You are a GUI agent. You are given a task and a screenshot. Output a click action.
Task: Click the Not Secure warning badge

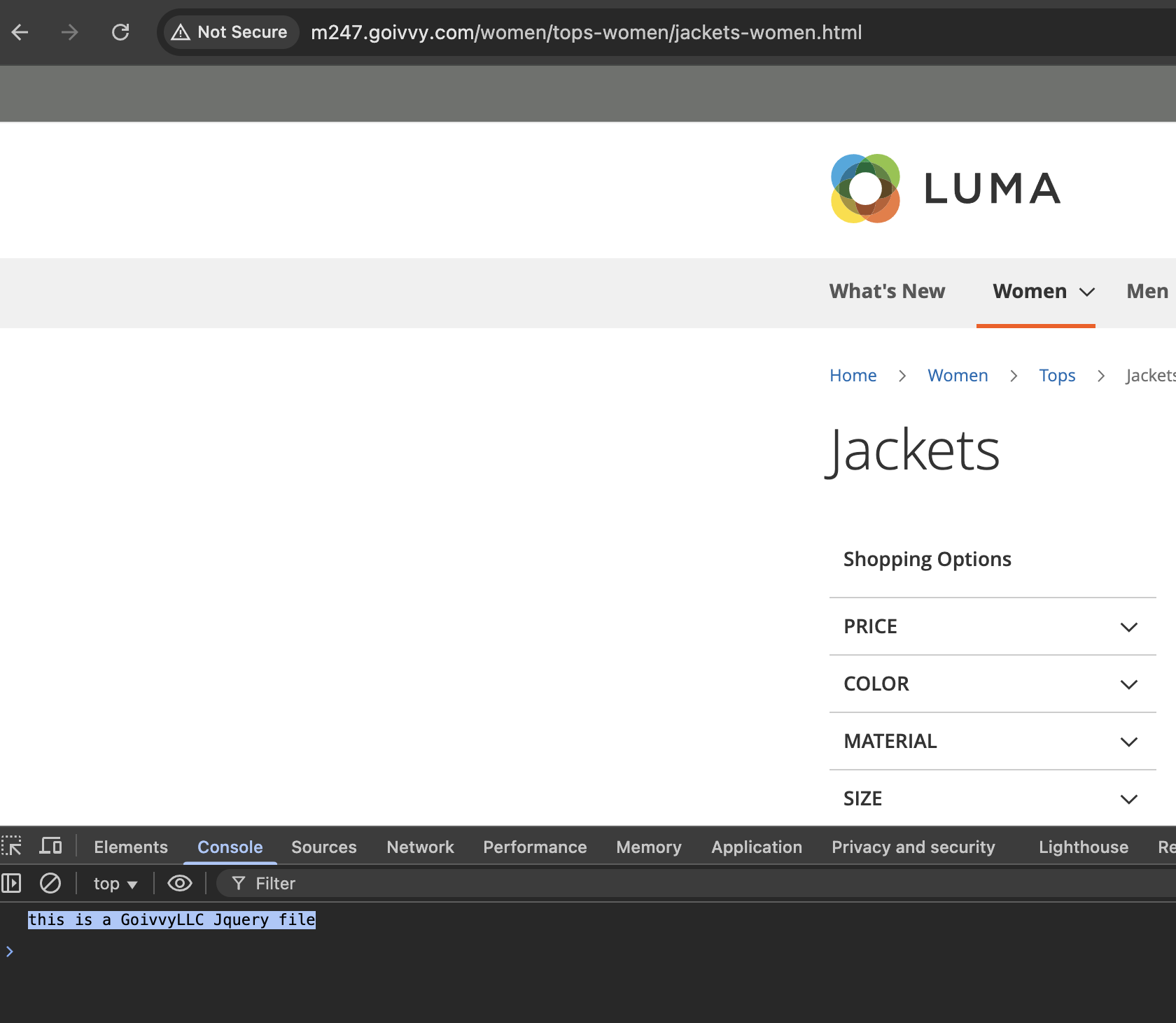230,32
